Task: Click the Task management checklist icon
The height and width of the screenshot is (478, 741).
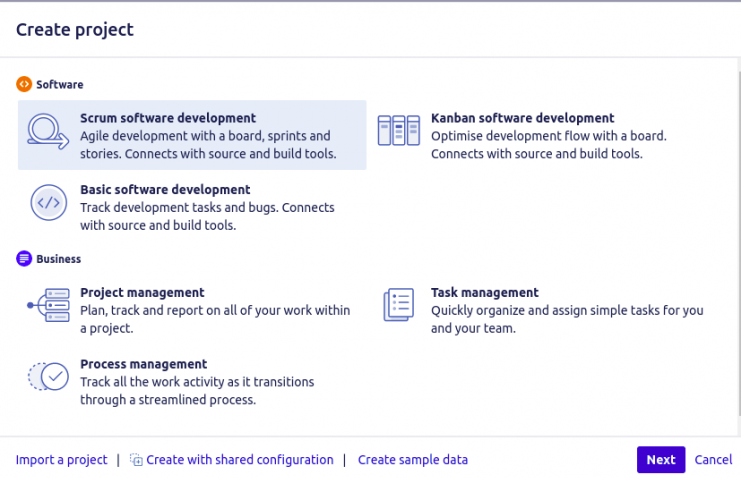Action: 398,305
